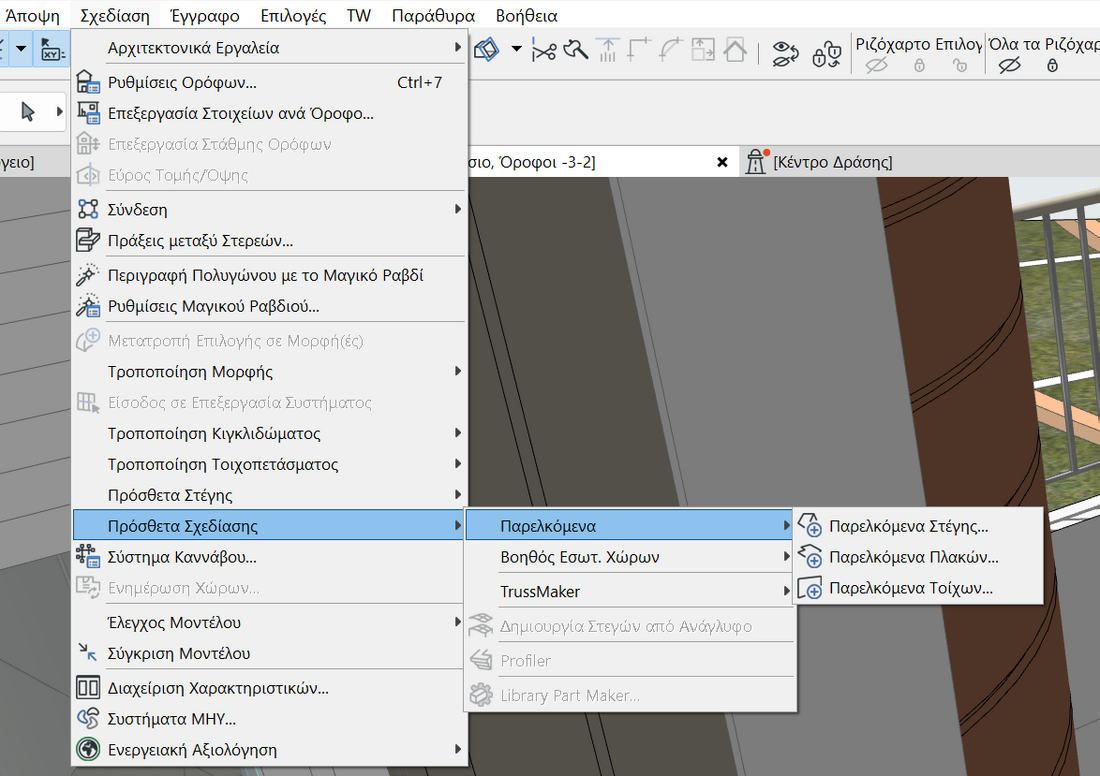Click the show/hide layers swap eye icon

tap(787, 52)
